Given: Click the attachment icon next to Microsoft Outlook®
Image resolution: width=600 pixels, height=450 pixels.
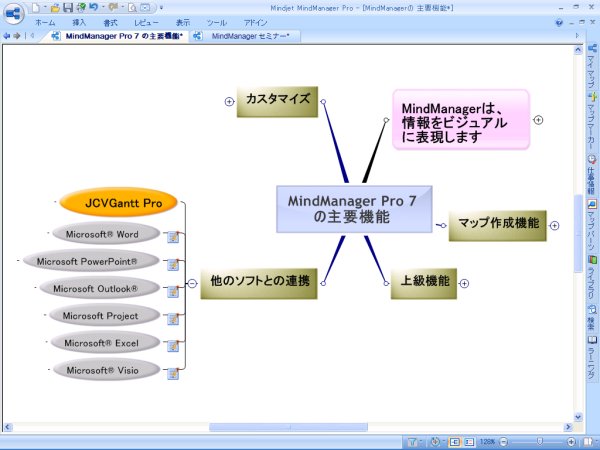Looking at the screenshot, I should (173, 292).
